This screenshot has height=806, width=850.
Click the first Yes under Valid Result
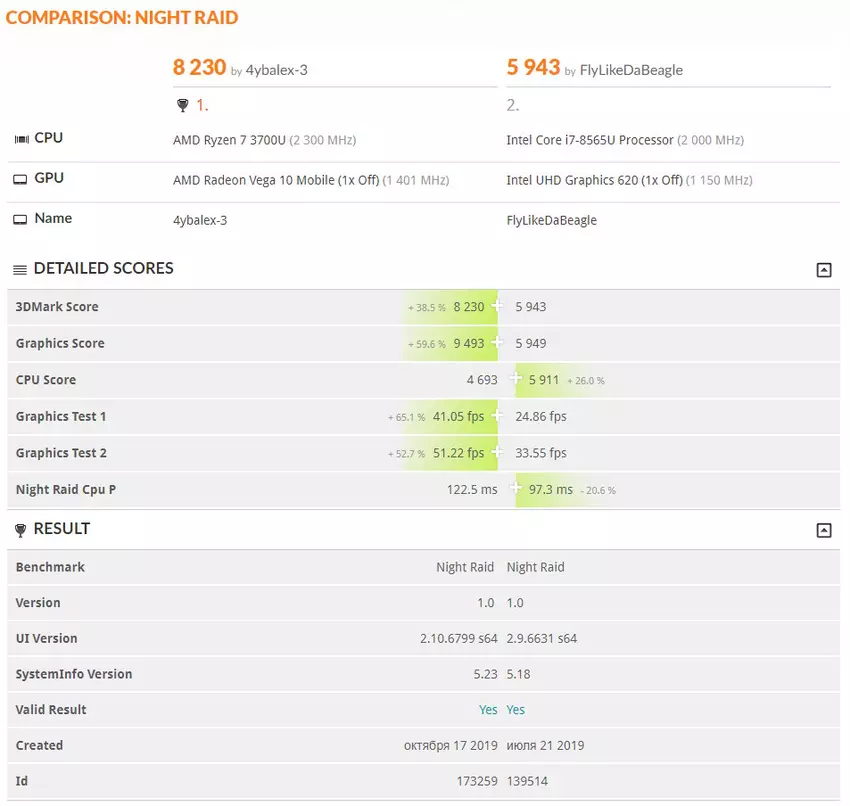(487, 710)
